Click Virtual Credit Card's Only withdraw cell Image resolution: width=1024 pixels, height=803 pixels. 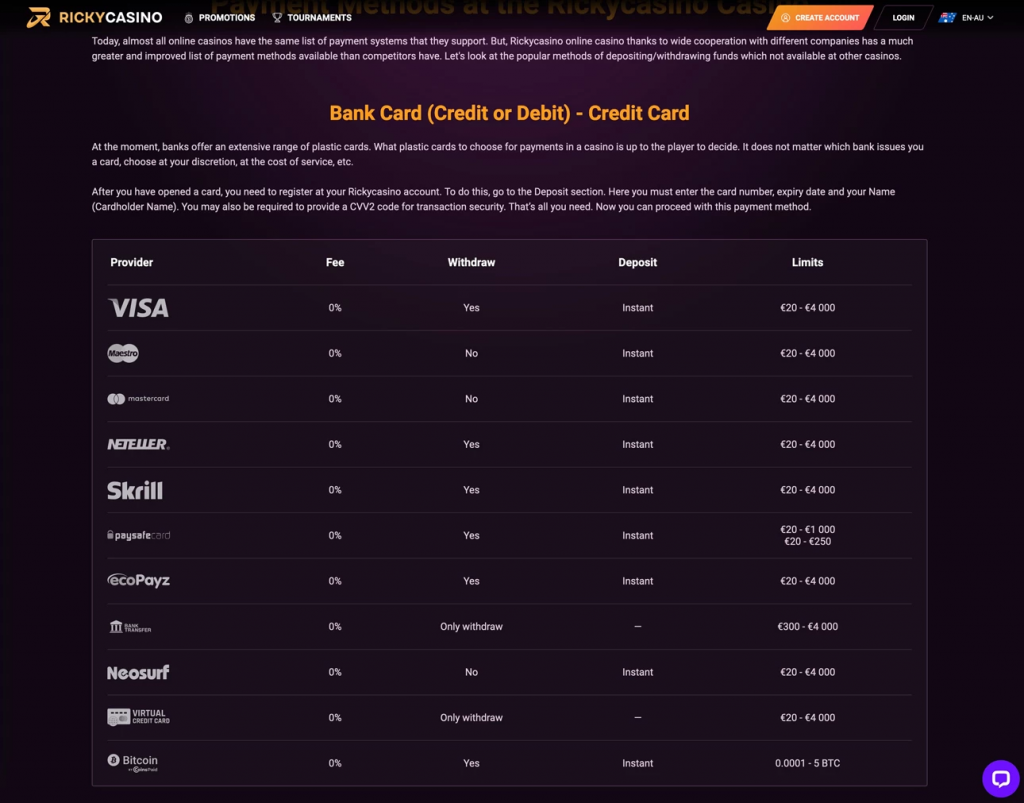(x=472, y=717)
